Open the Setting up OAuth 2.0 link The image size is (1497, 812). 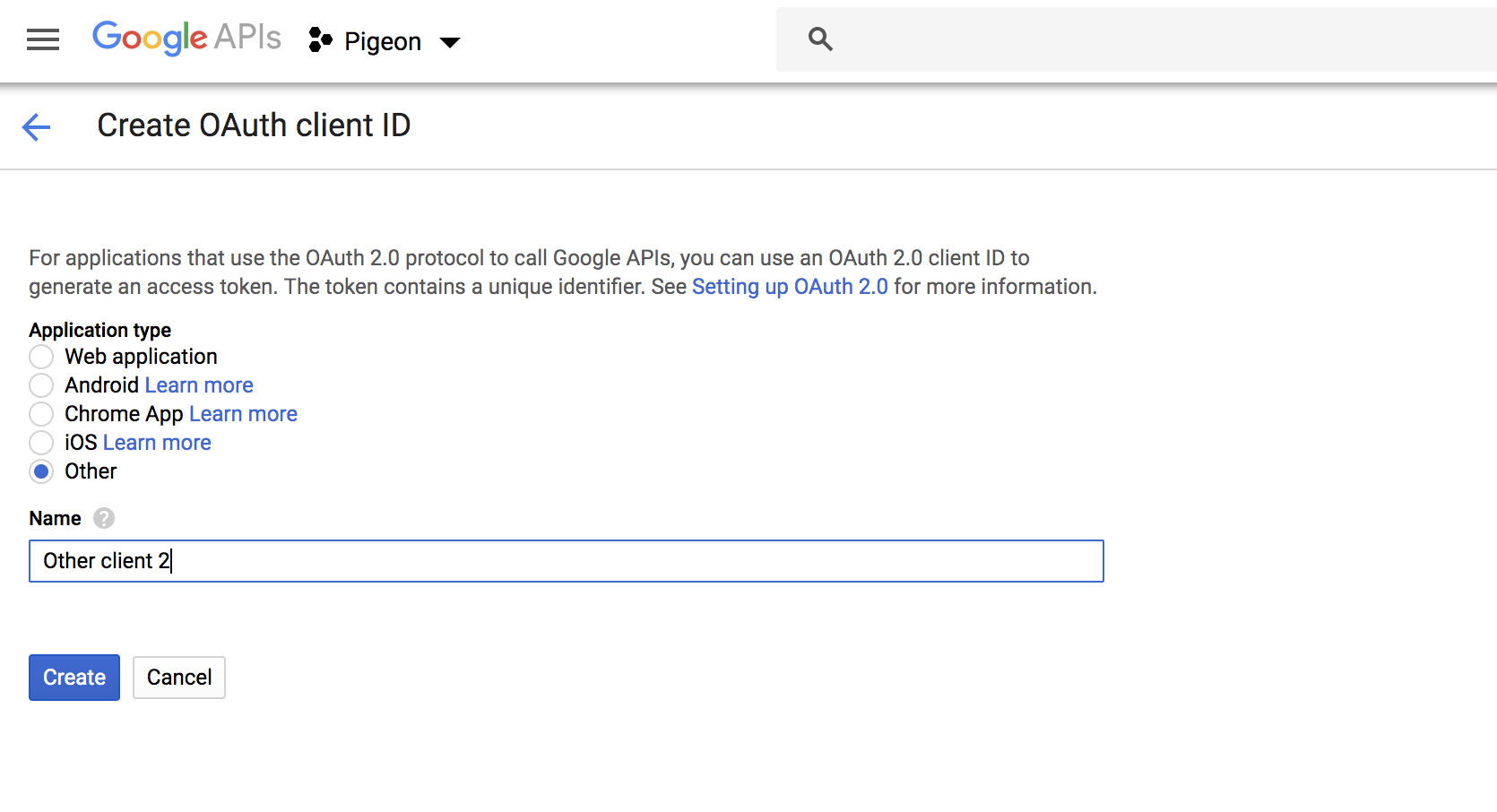coord(790,286)
